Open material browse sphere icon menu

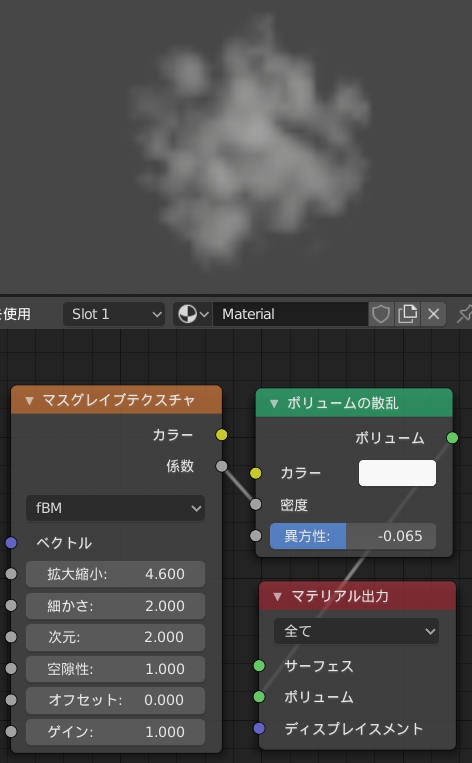click(193, 314)
